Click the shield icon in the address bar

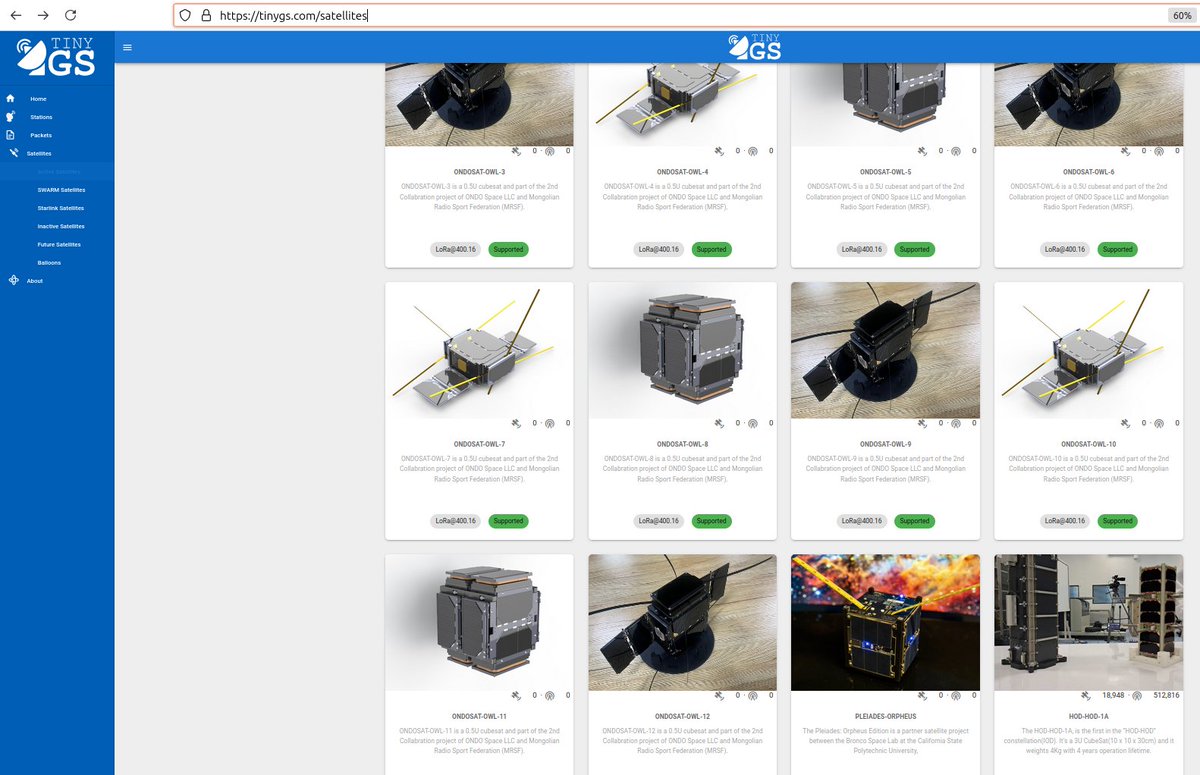coord(183,15)
